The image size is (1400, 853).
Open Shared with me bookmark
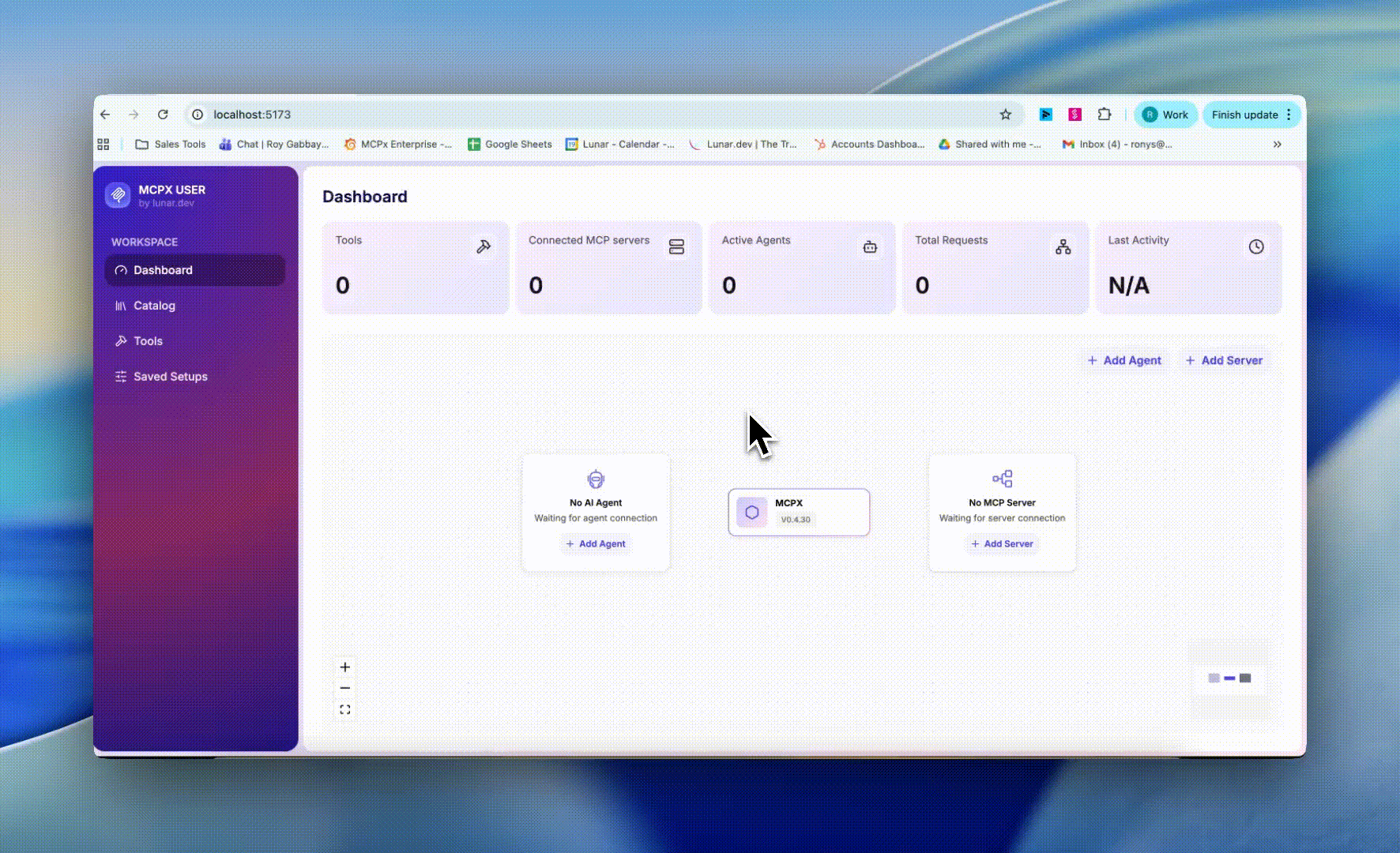990,145
